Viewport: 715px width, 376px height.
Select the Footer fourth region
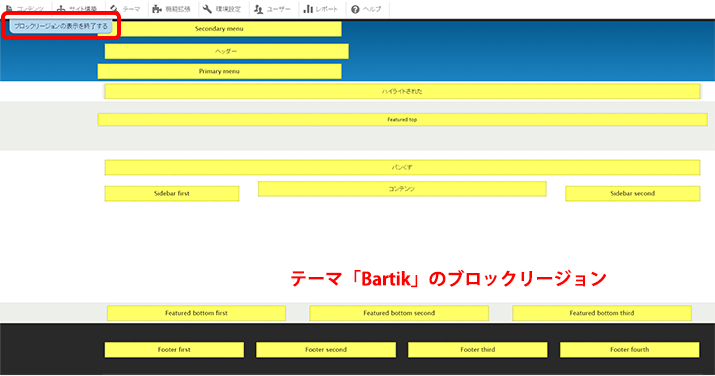tap(630, 350)
